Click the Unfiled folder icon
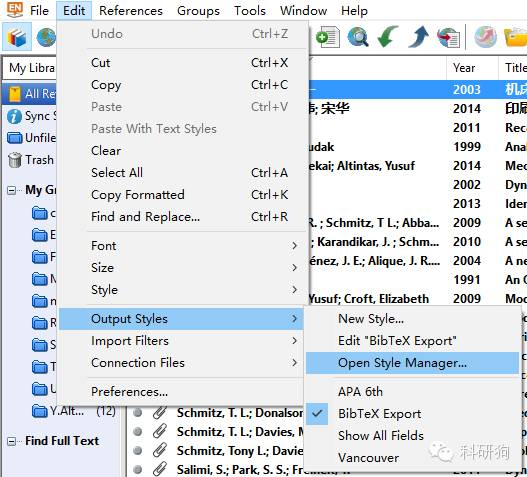 [15, 138]
